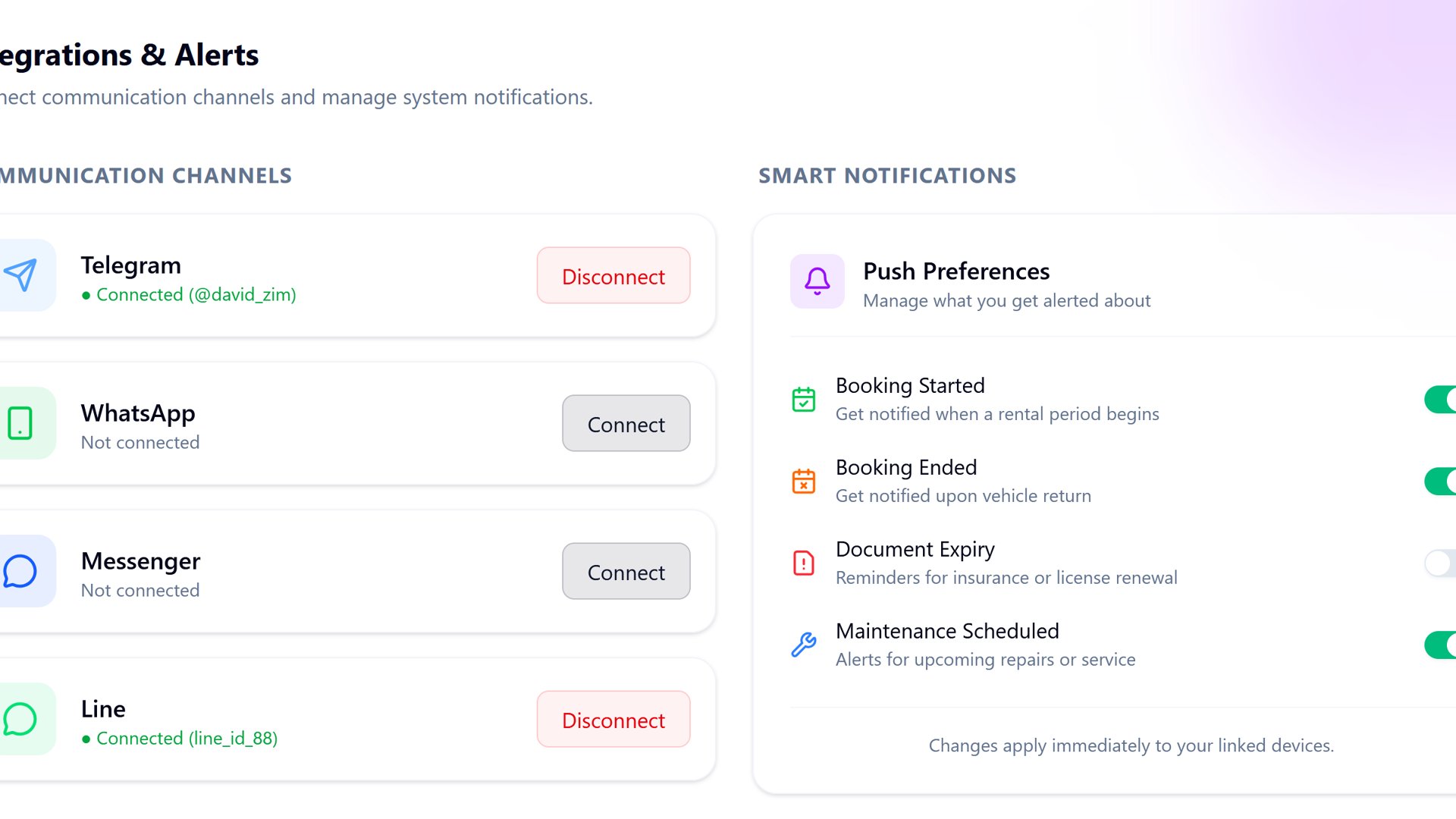
Task: Click the Document Expiry alert file icon
Action: (x=804, y=563)
